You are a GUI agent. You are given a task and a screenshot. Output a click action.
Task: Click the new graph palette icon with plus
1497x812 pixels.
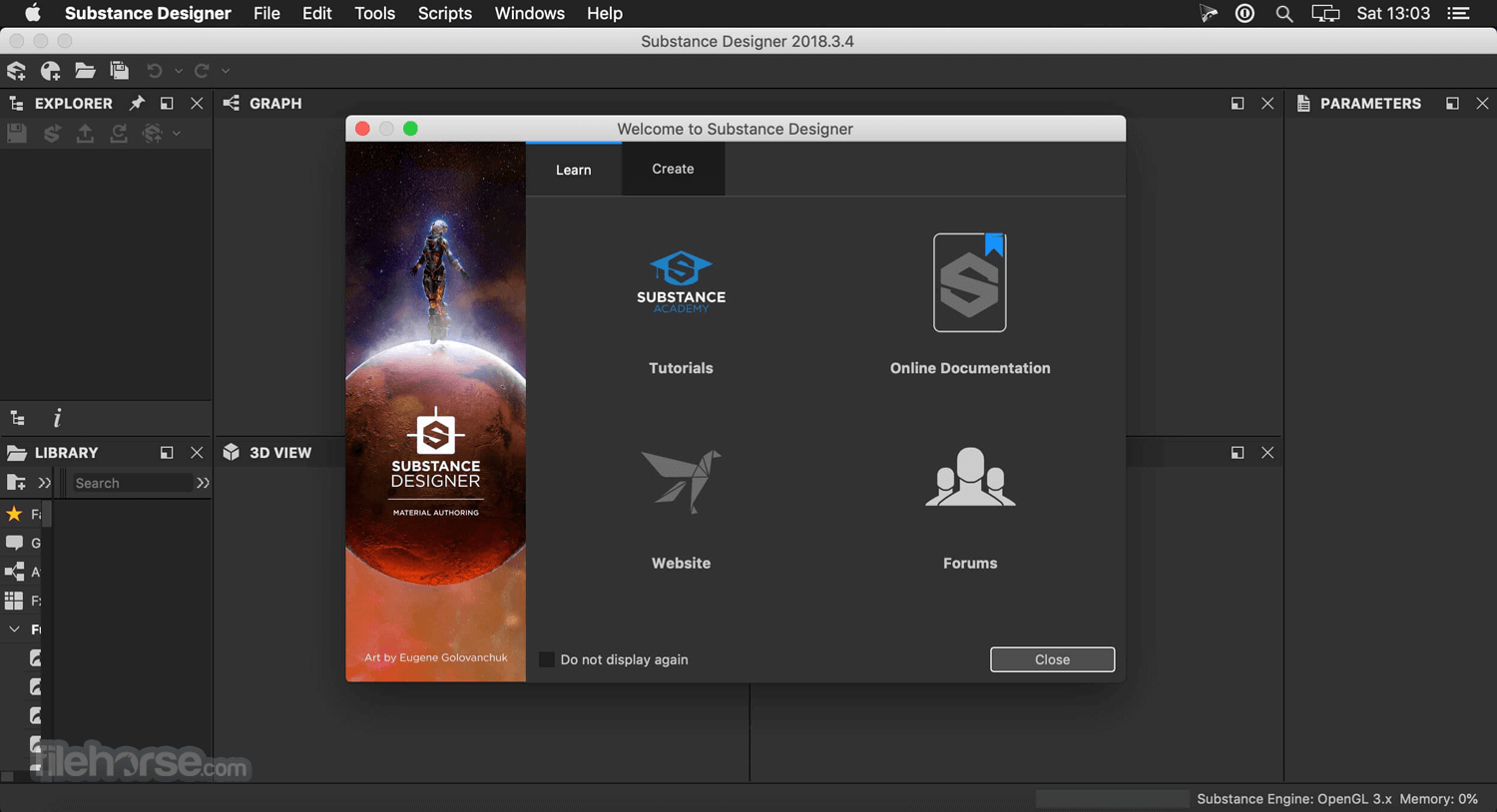[x=51, y=71]
